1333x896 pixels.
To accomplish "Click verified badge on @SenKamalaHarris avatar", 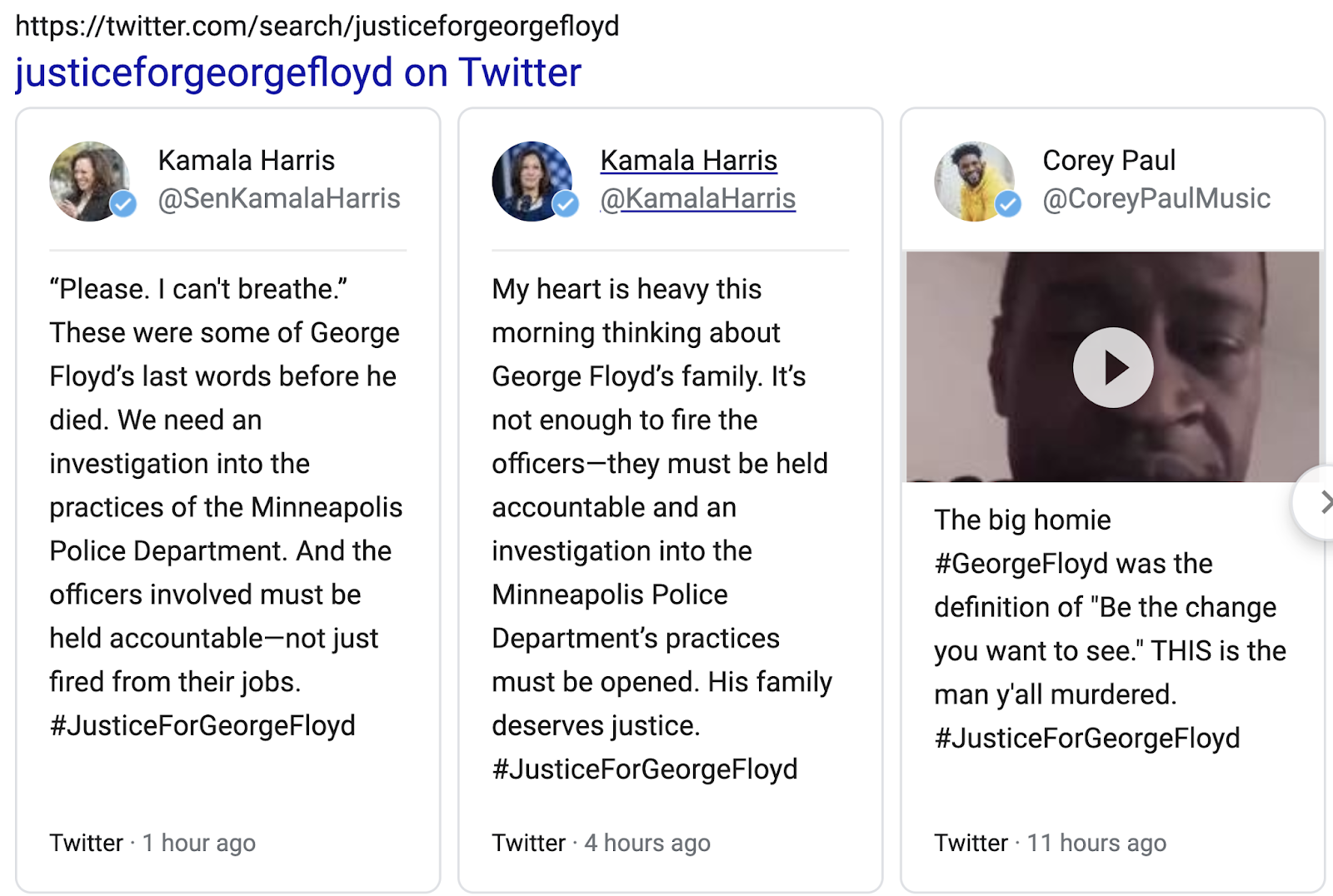I will [123, 203].
